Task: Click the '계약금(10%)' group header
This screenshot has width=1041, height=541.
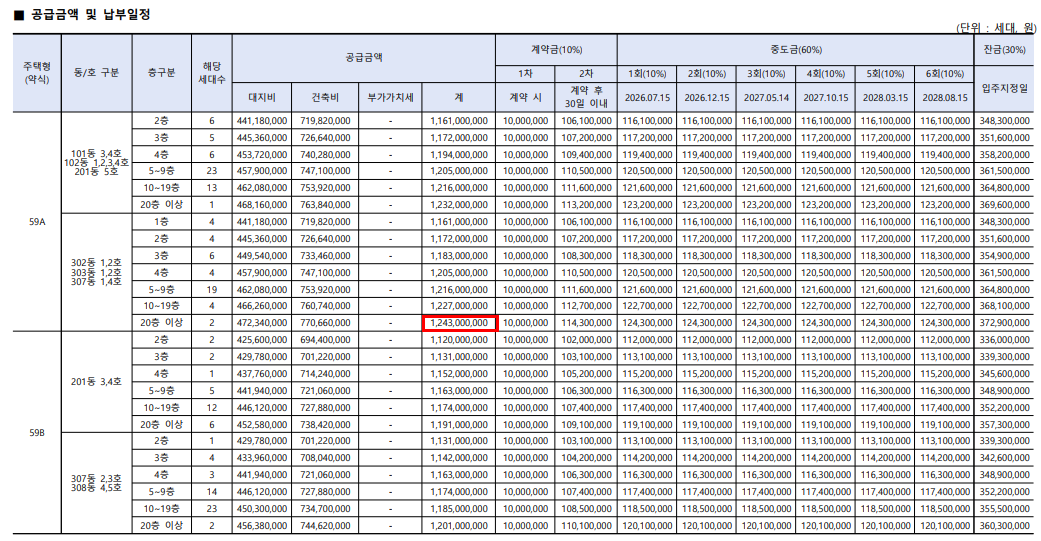Action: click(x=556, y=50)
